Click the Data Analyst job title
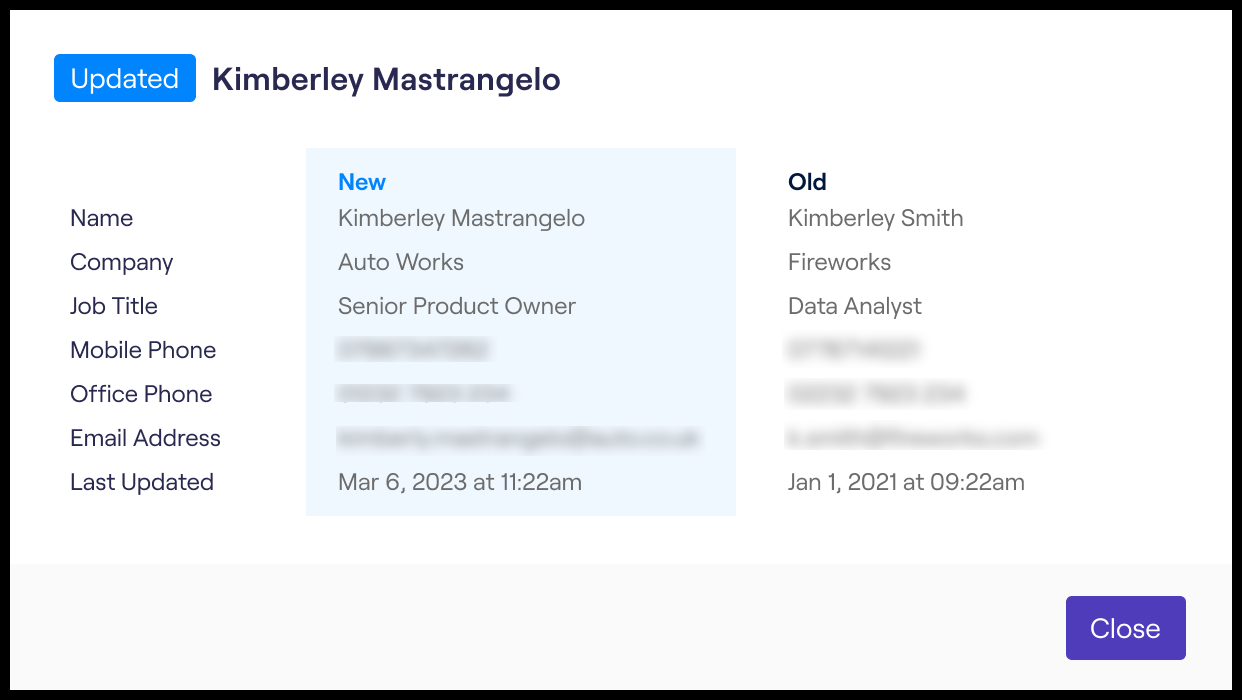Screen dimensions: 1242x700 [855, 306]
